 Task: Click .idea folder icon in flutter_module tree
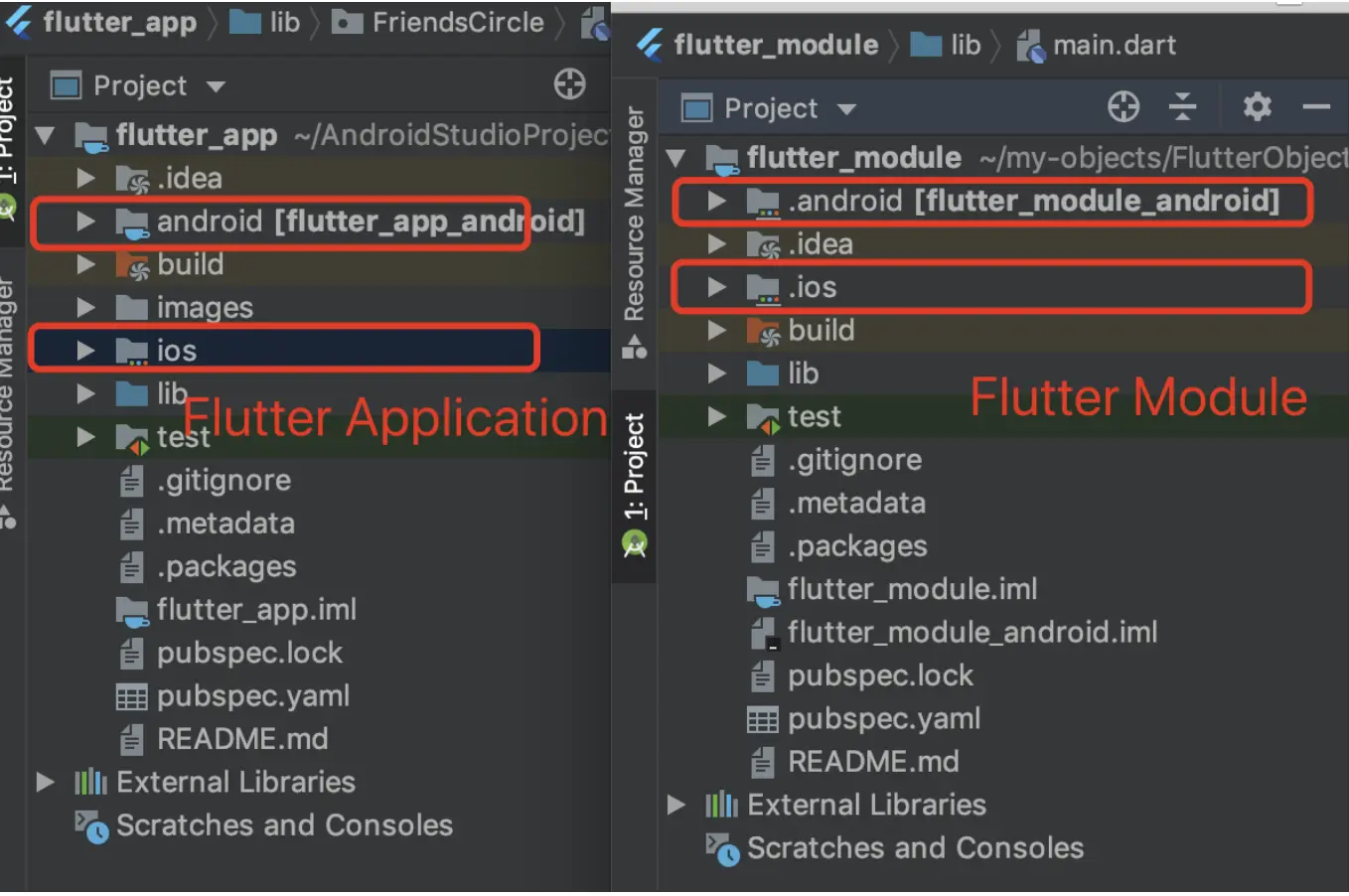coord(763,244)
